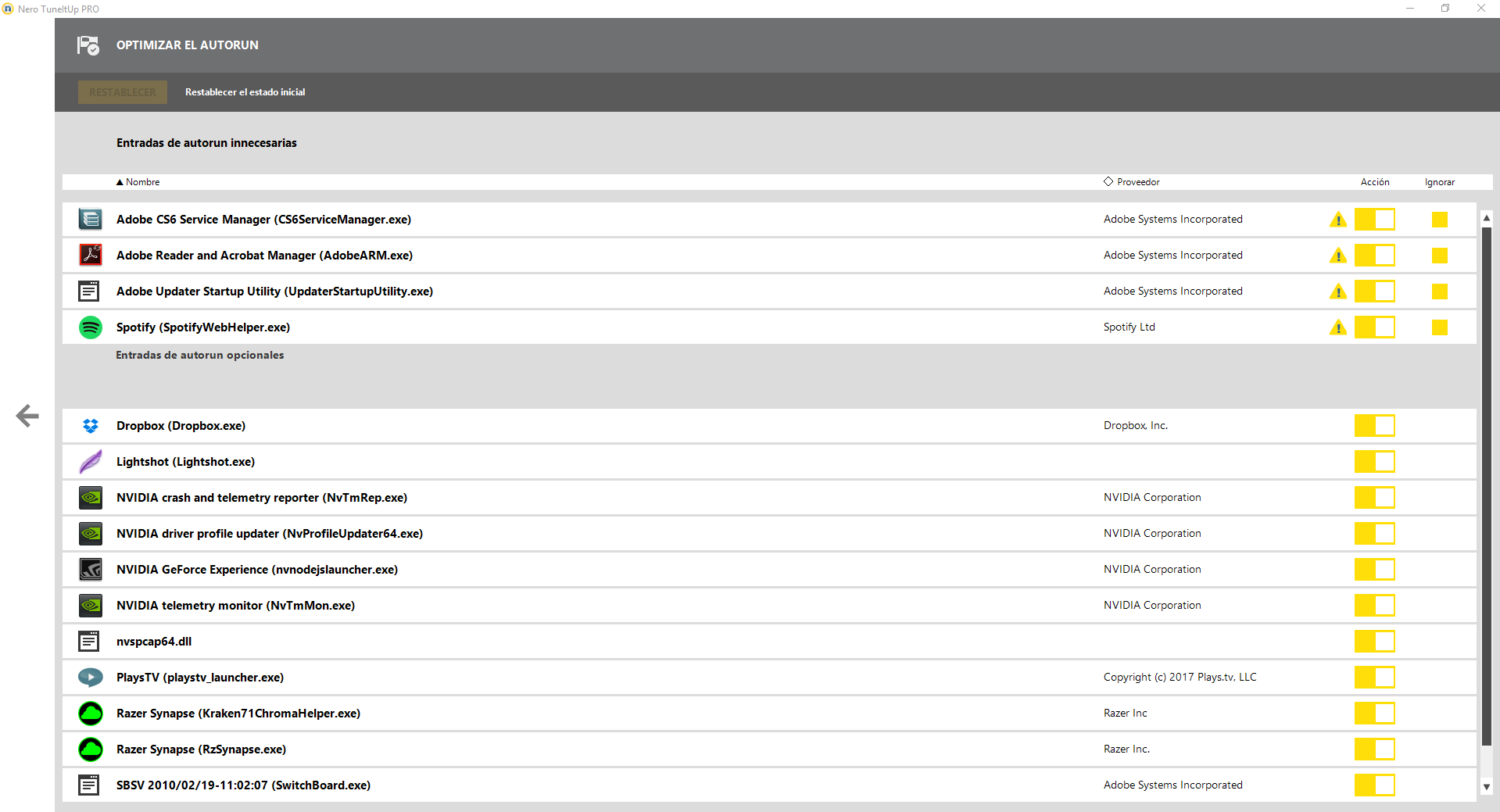
Task: Click the PlaysTV play bubble icon
Action: 91,678
